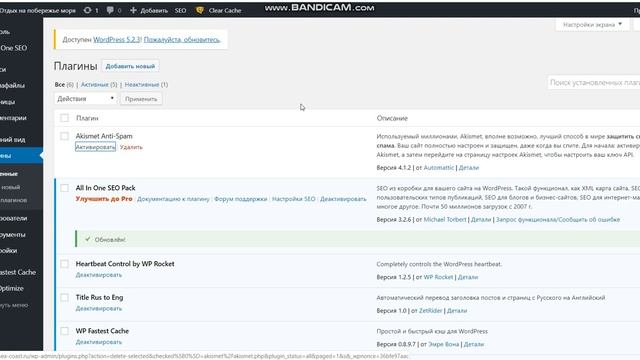640x360 pixels.
Task: Open Запрос функционала/Сообщить об ошибке link
Action: point(558,219)
